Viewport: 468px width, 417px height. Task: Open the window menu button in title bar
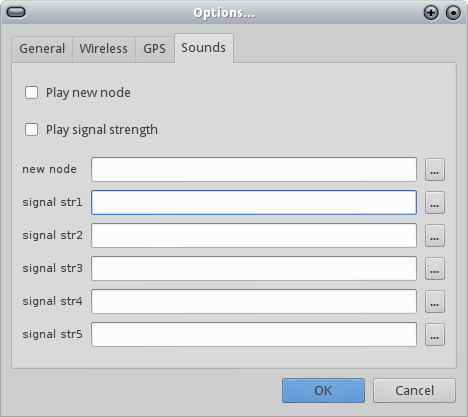16,12
